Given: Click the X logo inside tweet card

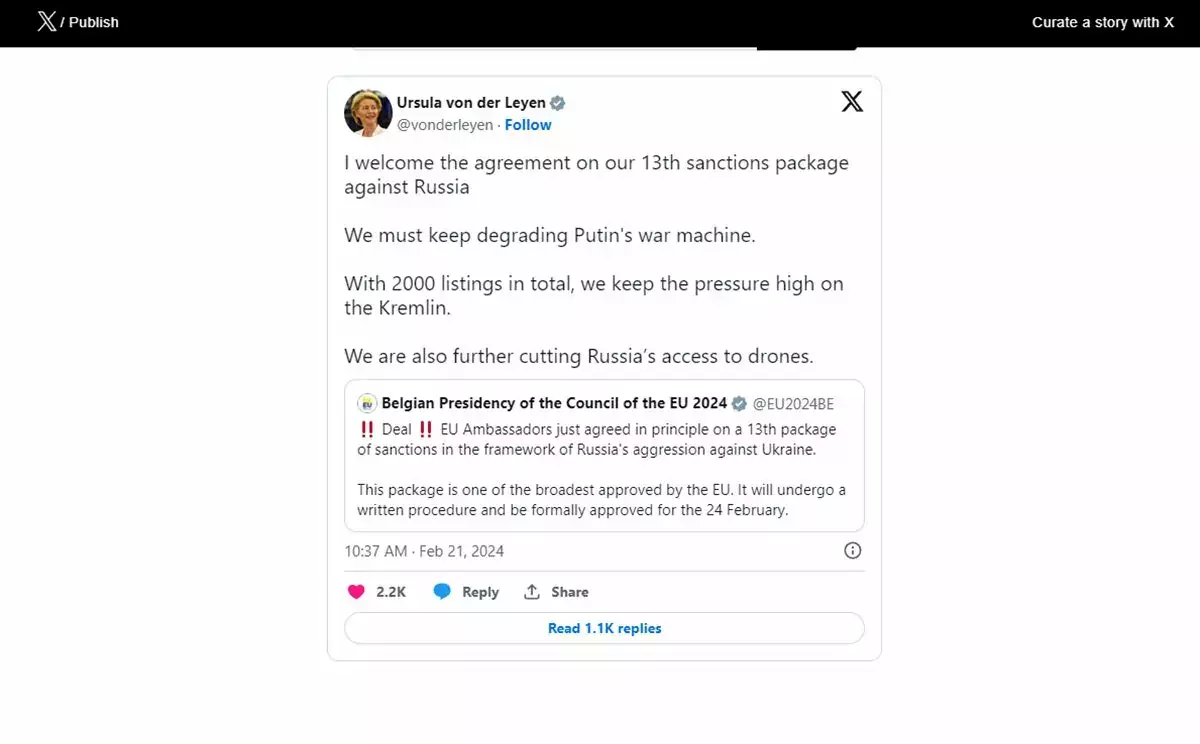Looking at the screenshot, I should pos(852,101).
